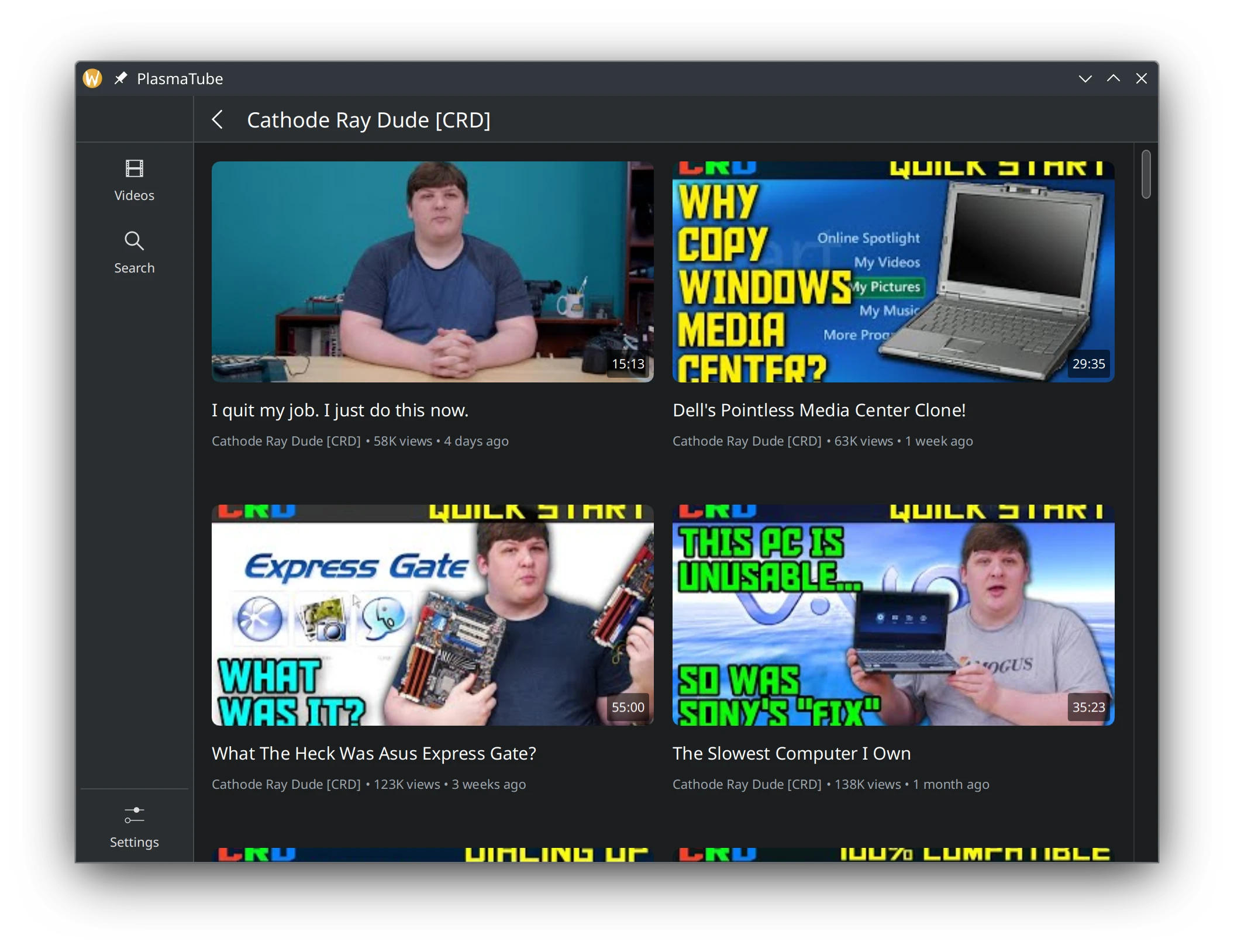Open the 'Why Copy Windows Media Center' thumbnail

893,272
